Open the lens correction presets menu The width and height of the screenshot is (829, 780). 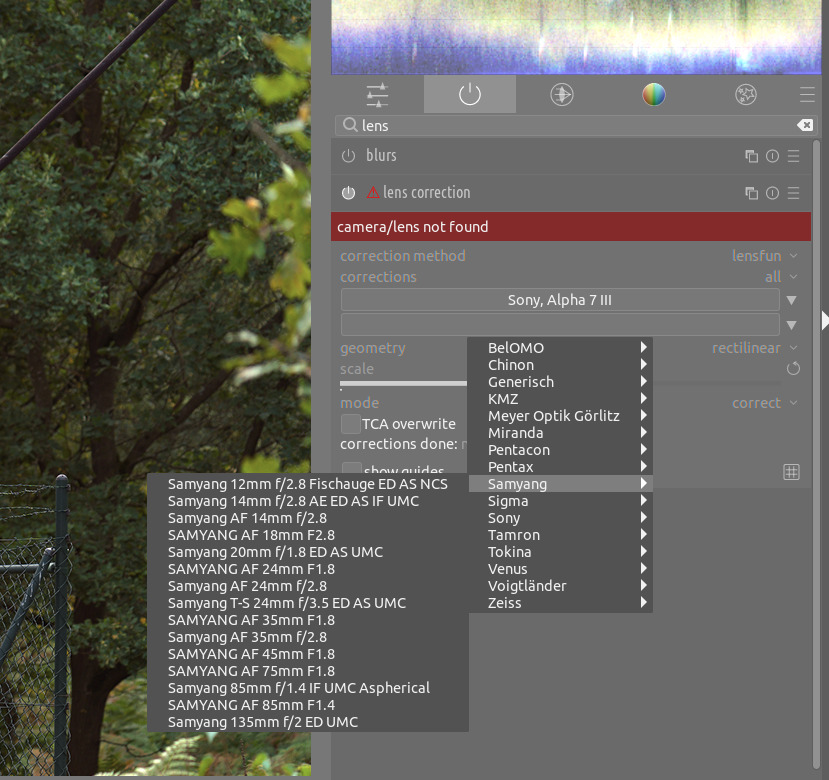(794, 193)
